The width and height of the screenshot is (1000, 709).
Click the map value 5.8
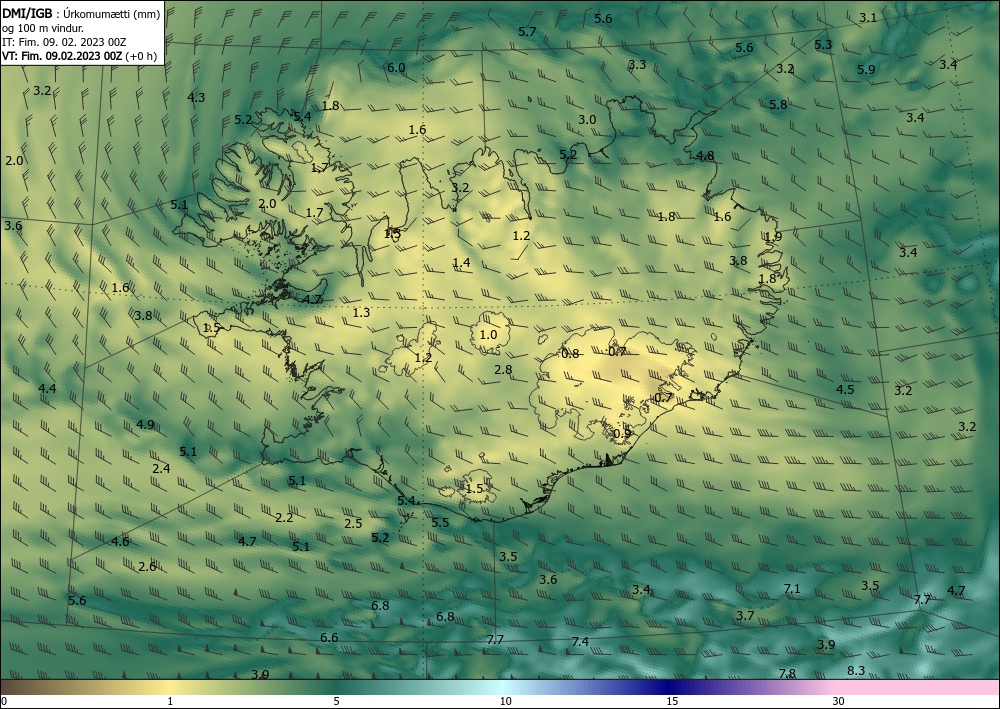tap(778, 105)
